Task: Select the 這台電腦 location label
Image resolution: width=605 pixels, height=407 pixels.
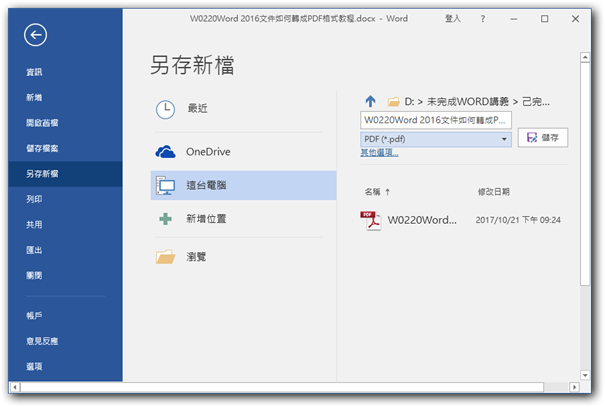Action: pos(206,186)
